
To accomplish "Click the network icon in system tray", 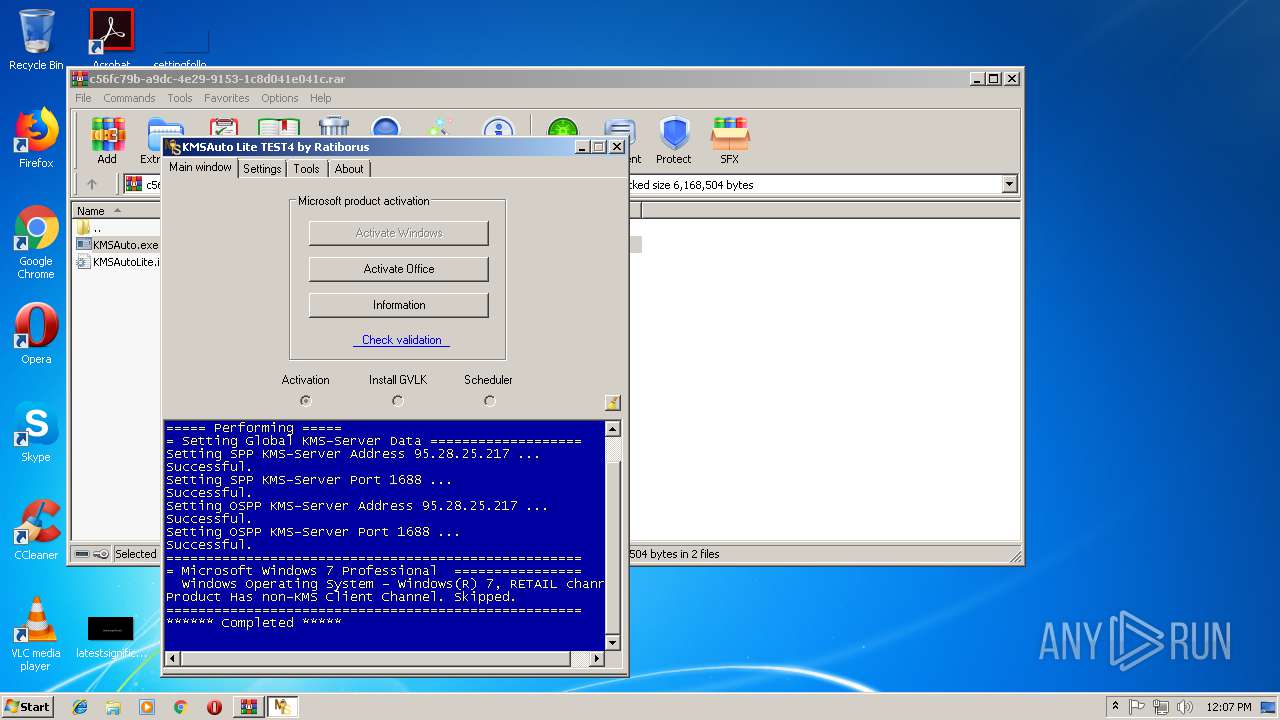I will (x=1160, y=707).
